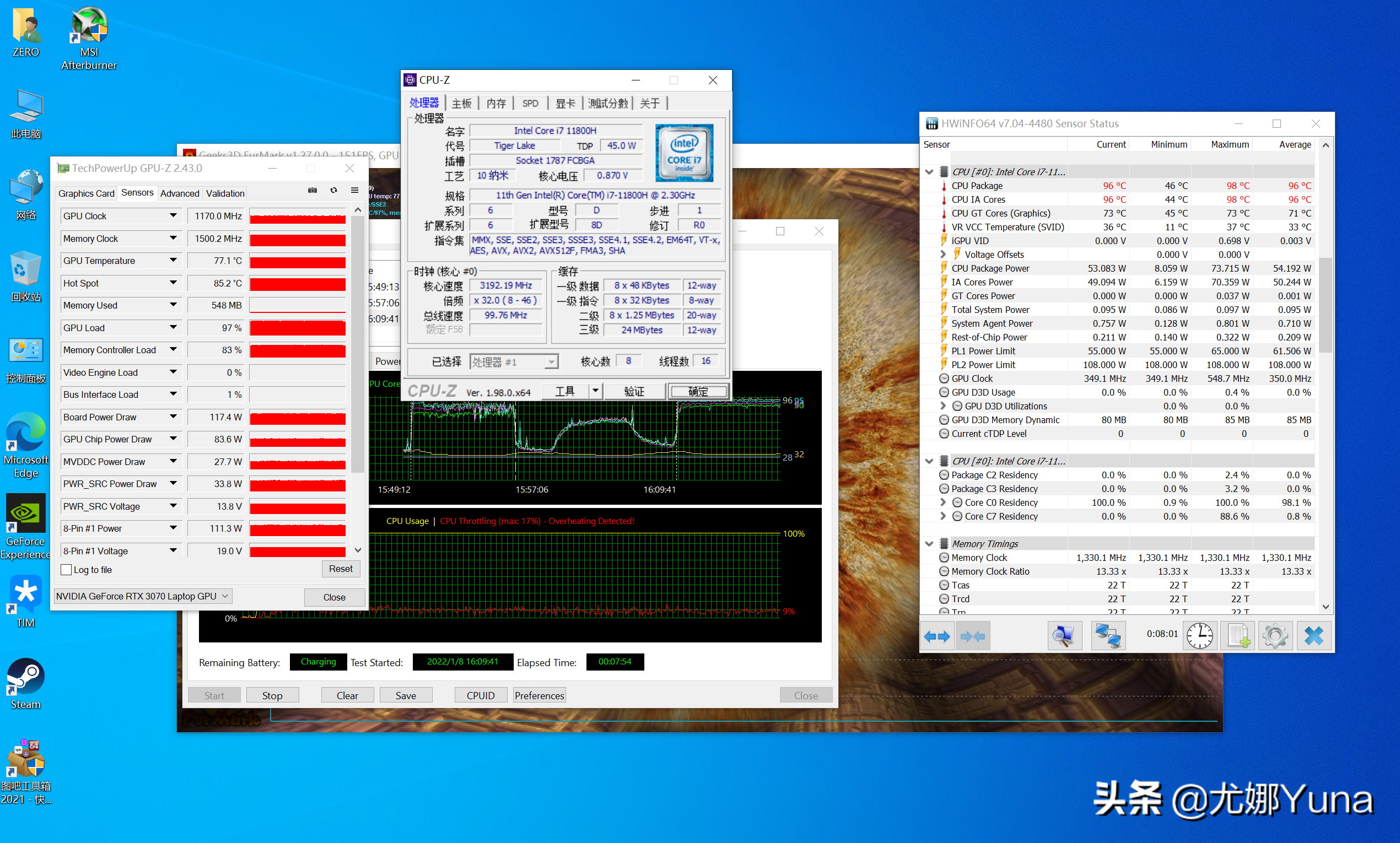The image size is (1400, 843).
Task: Click GPU-Z sensors vertical scrollbar
Action: 357,344
